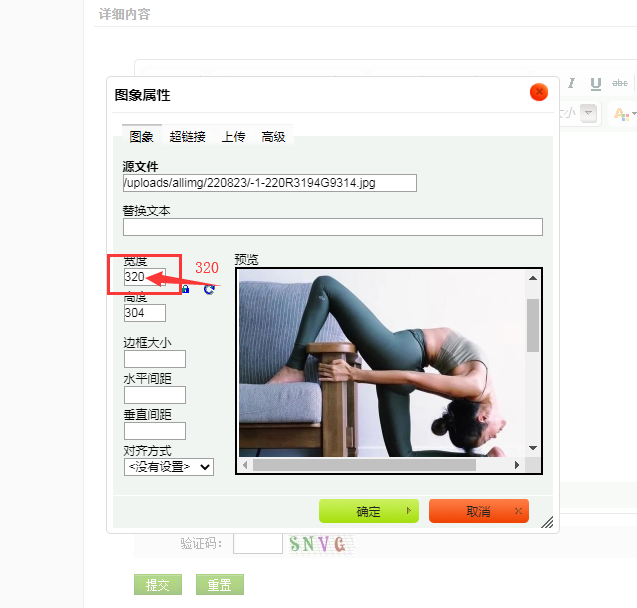Click the 重置 reset button

click(220, 584)
